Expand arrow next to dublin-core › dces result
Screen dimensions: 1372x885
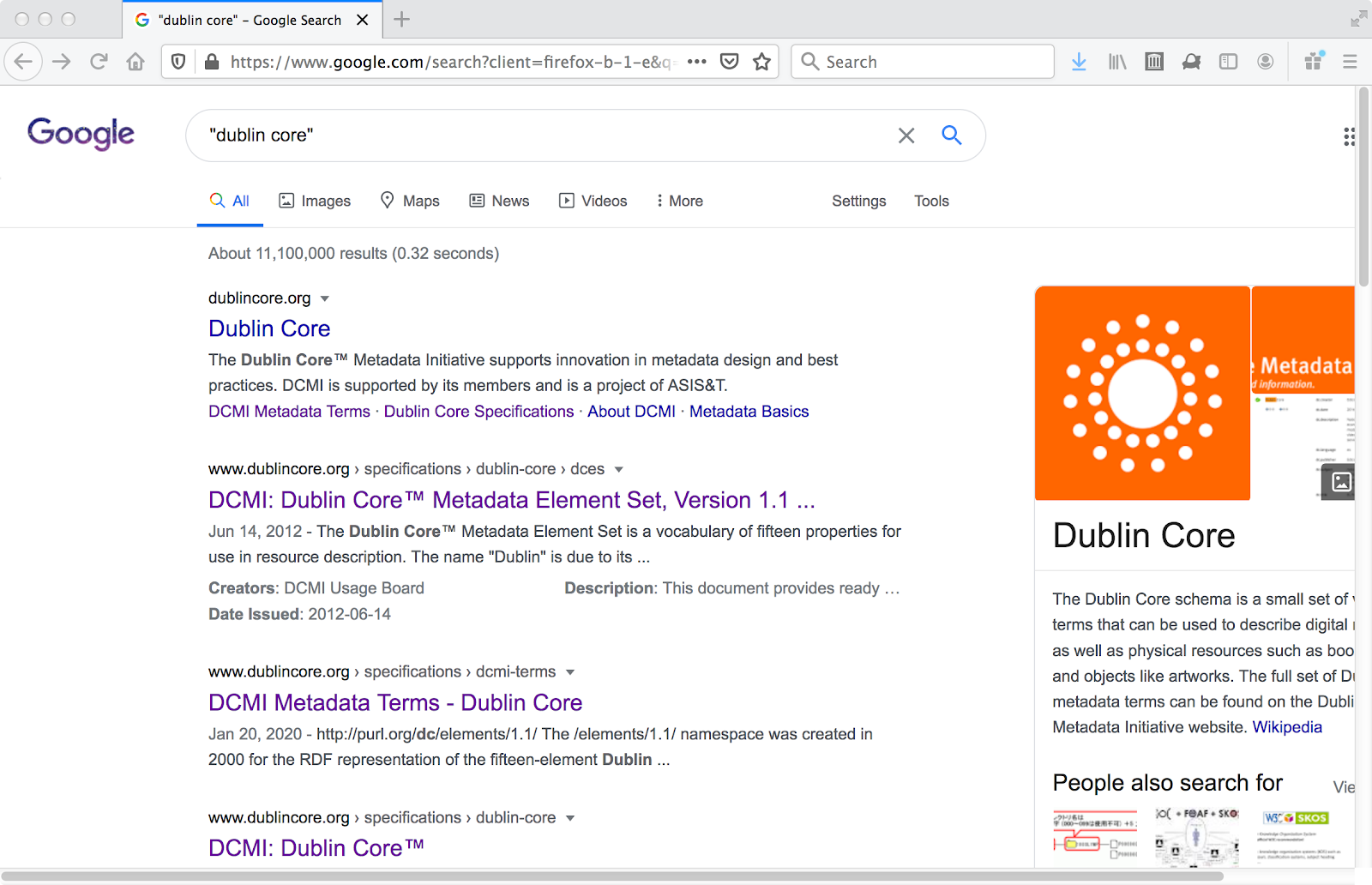click(619, 470)
